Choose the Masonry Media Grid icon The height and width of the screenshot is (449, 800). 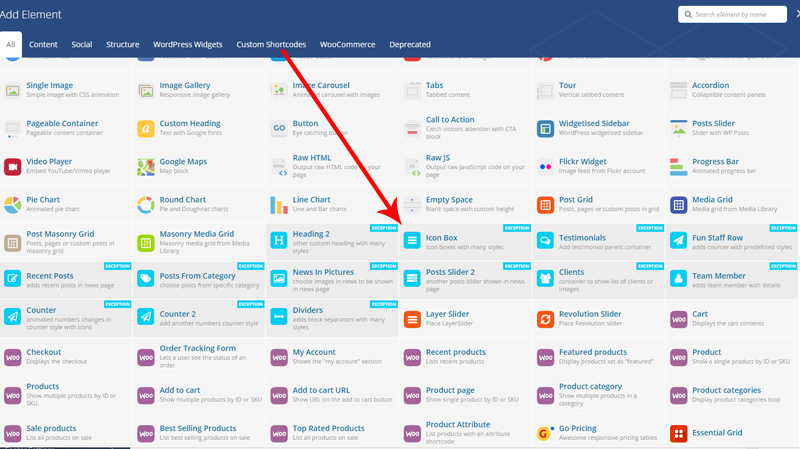pyautogui.click(x=145, y=243)
